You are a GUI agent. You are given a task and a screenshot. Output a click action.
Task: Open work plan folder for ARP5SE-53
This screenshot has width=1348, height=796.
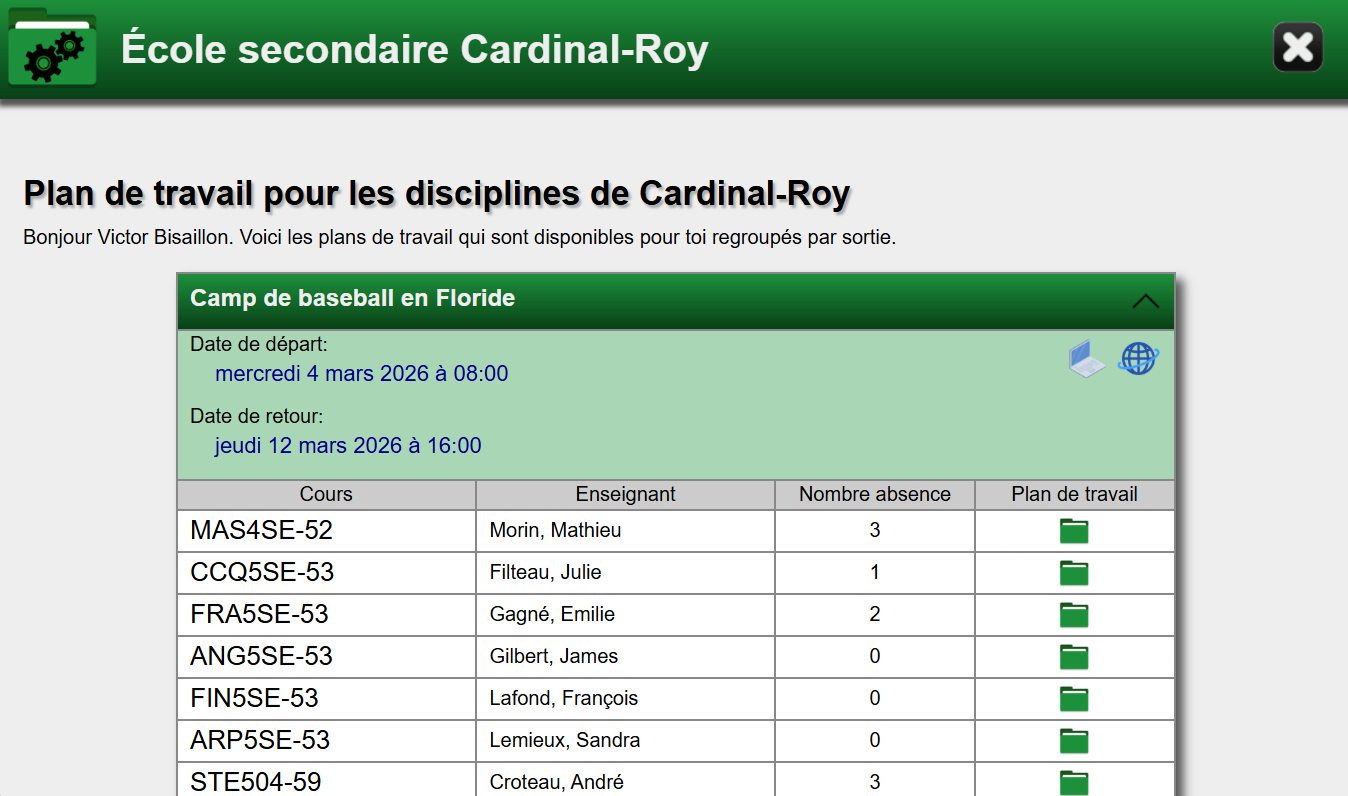[x=1074, y=741]
